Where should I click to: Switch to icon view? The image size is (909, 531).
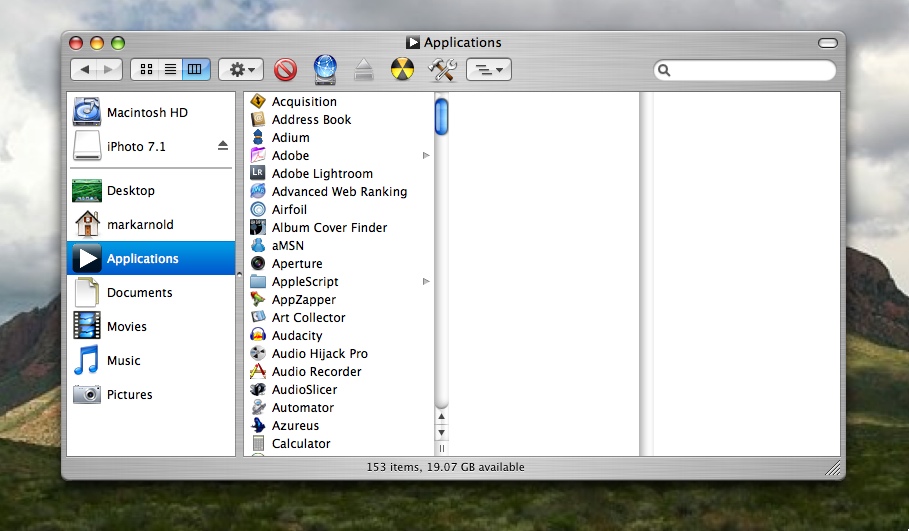click(146, 70)
